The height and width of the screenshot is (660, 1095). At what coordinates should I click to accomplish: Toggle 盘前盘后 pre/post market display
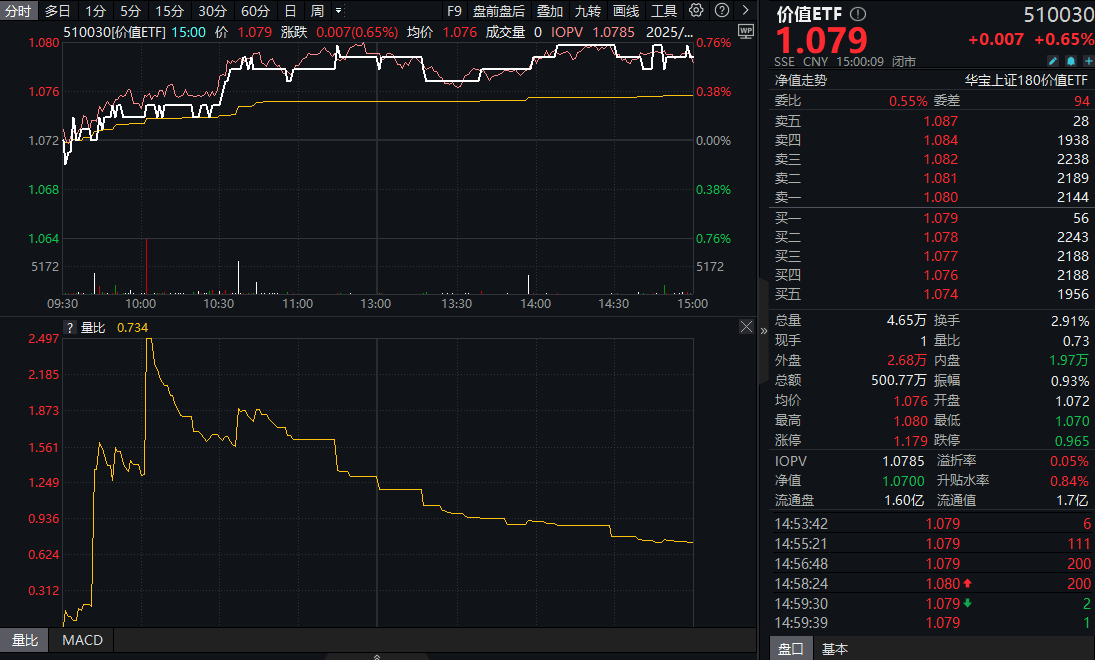(x=499, y=10)
